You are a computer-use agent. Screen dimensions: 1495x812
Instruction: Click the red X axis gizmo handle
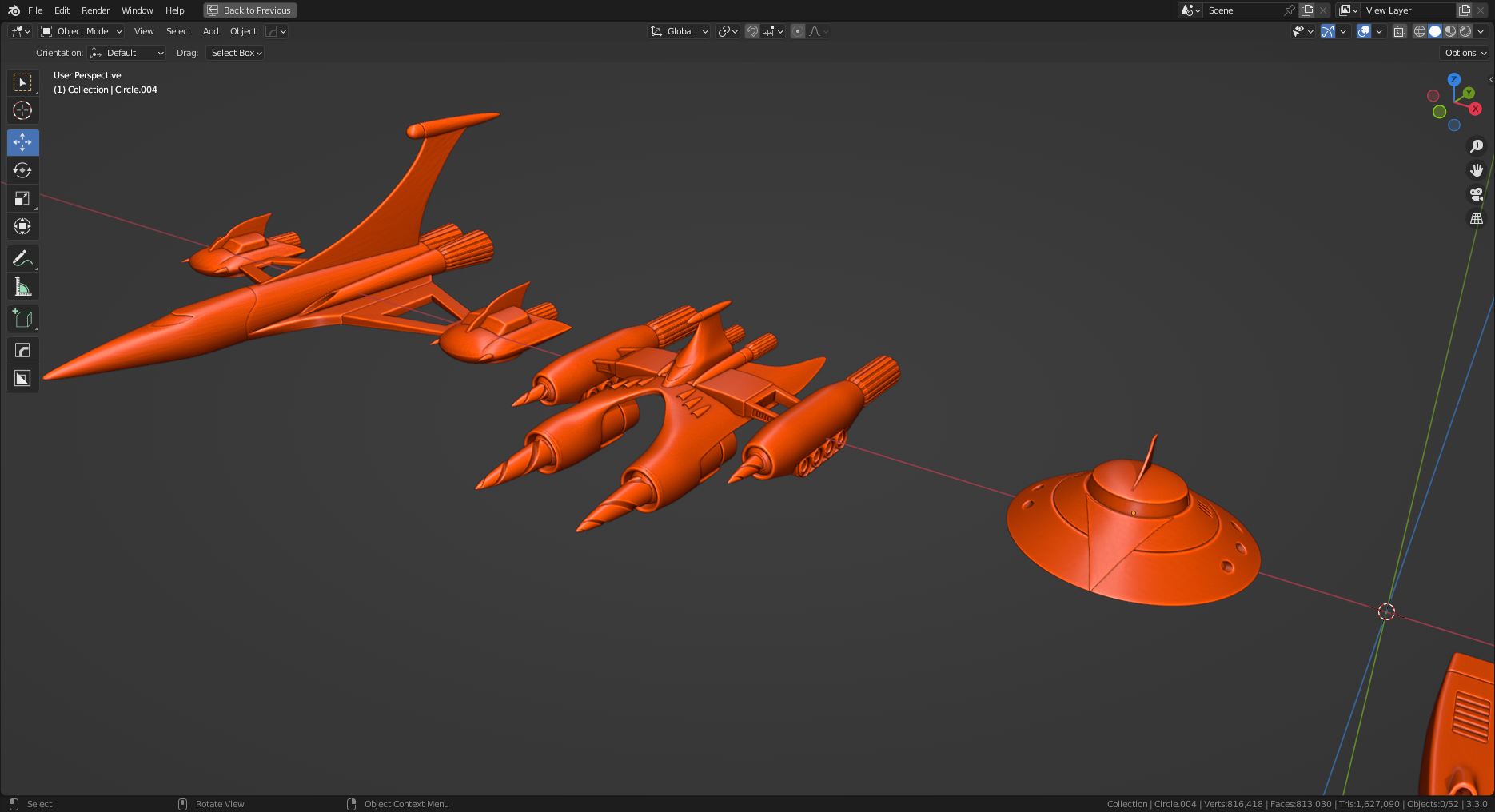click(x=1475, y=109)
